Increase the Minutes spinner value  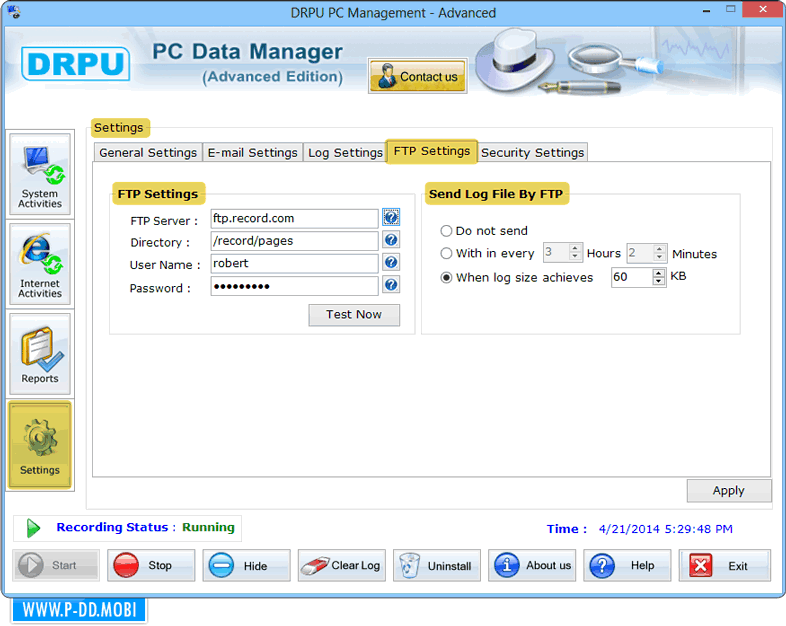(659, 248)
